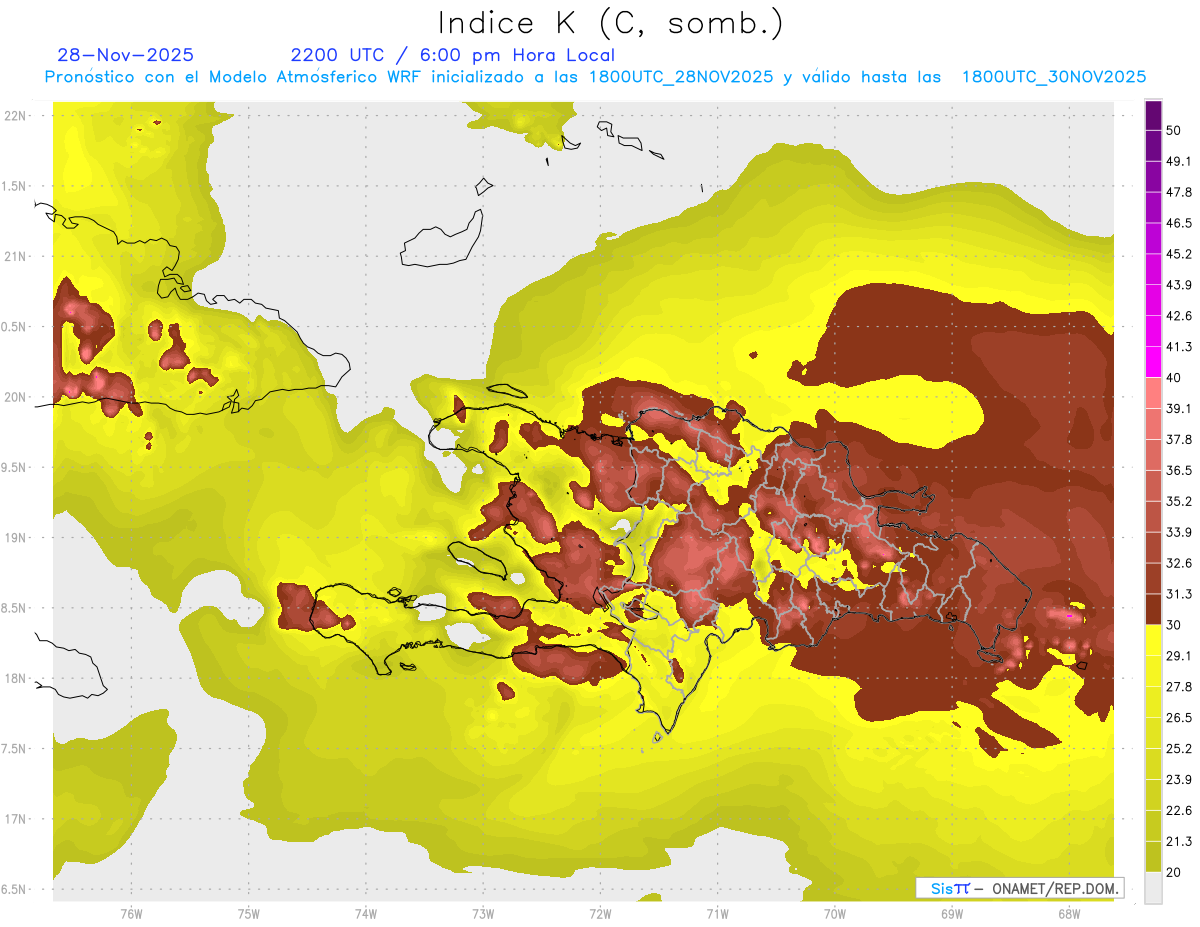
Task: Click the colorbar value "50"
Action: pos(1174,131)
